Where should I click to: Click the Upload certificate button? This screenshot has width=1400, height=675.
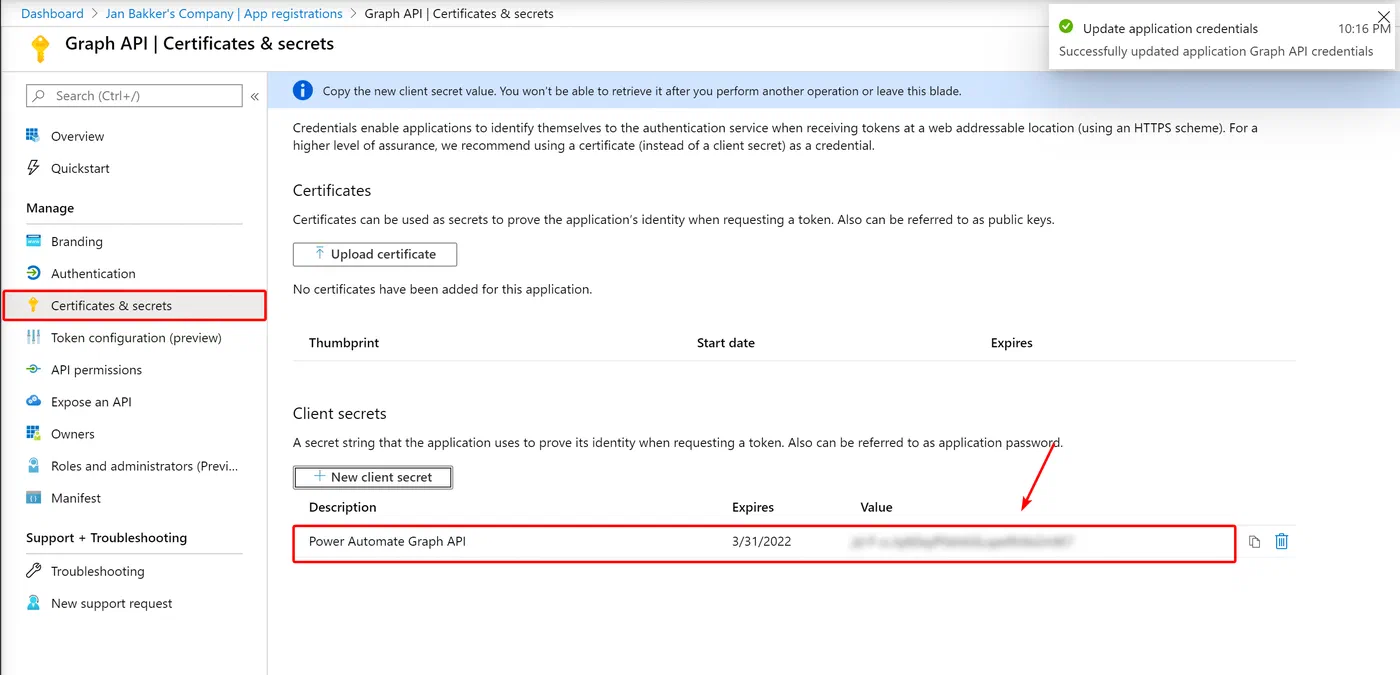[375, 254]
